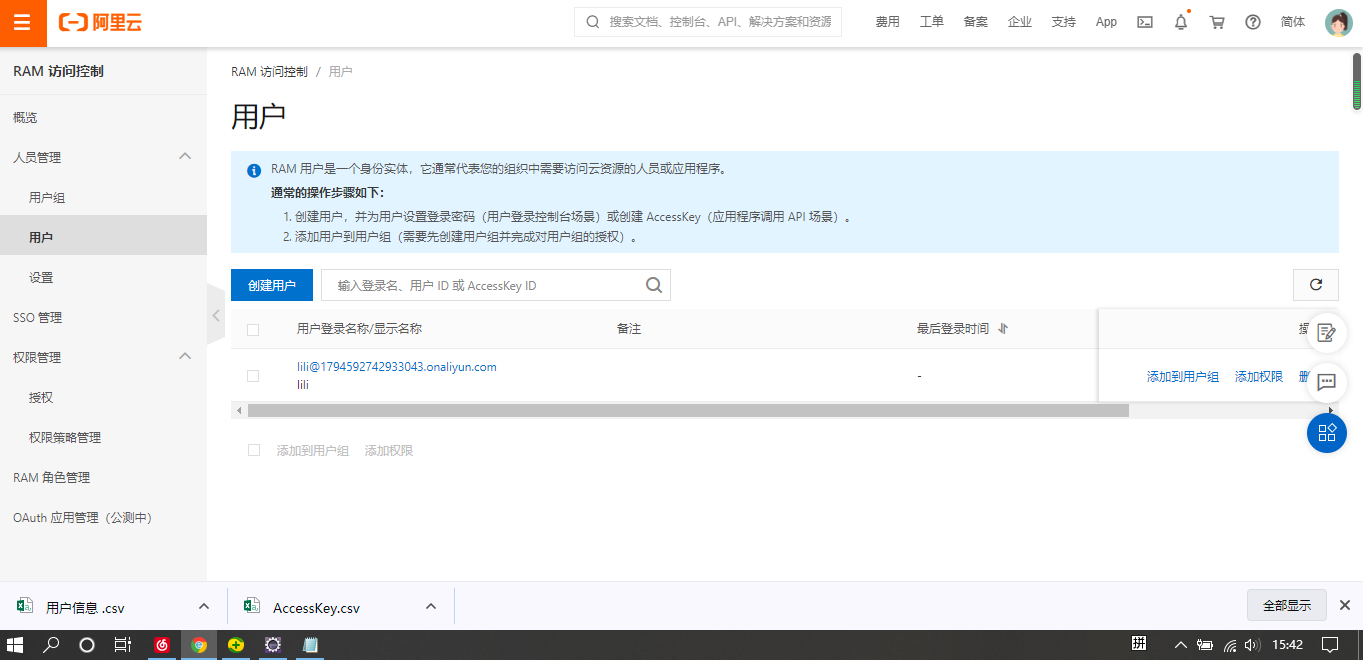Open notifications bell icon
Image resolution: width=1363 pixels, height=660 pixels.
point(1181,22)
